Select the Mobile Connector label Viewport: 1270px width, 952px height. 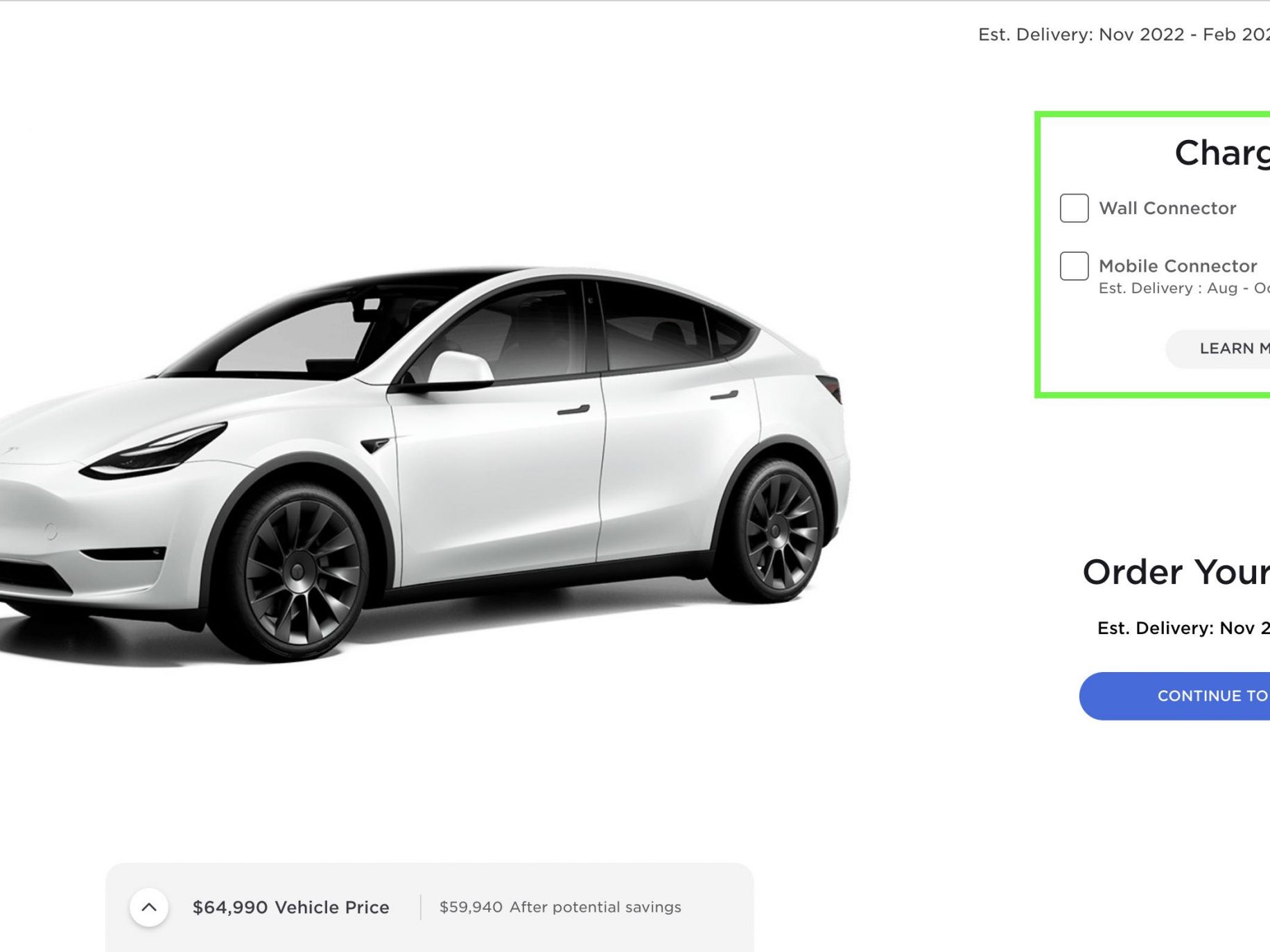tap(1178, 266)
